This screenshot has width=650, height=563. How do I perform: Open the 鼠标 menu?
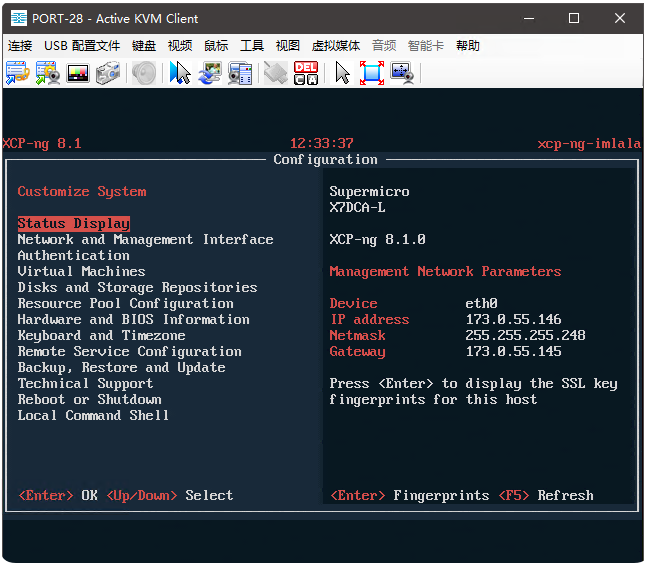(x=216, y=46)
